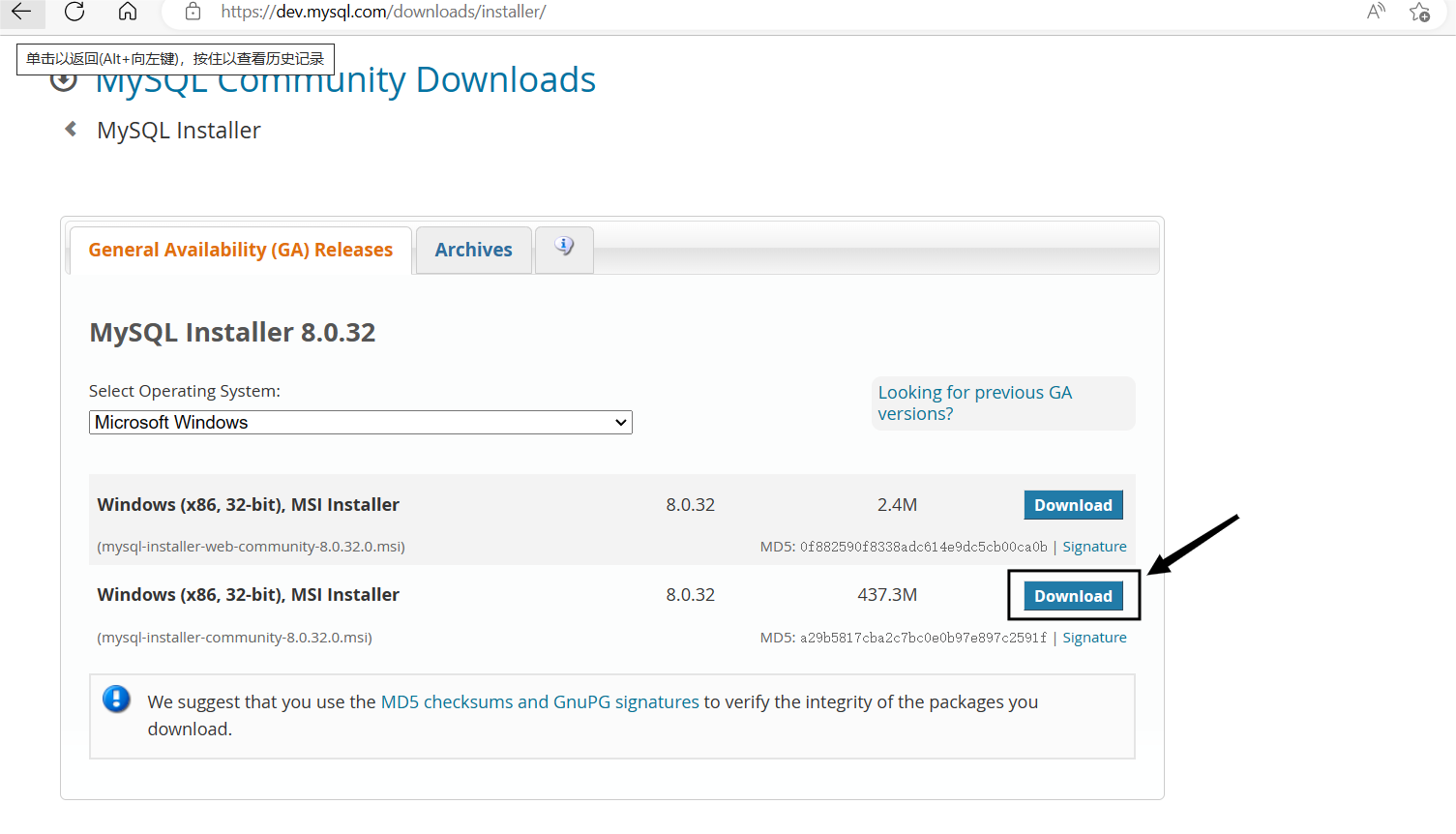1456x834 pixels.
Task: Click the back-chevron icon next to MySQL Installer
Action: [x=69, y=128]
